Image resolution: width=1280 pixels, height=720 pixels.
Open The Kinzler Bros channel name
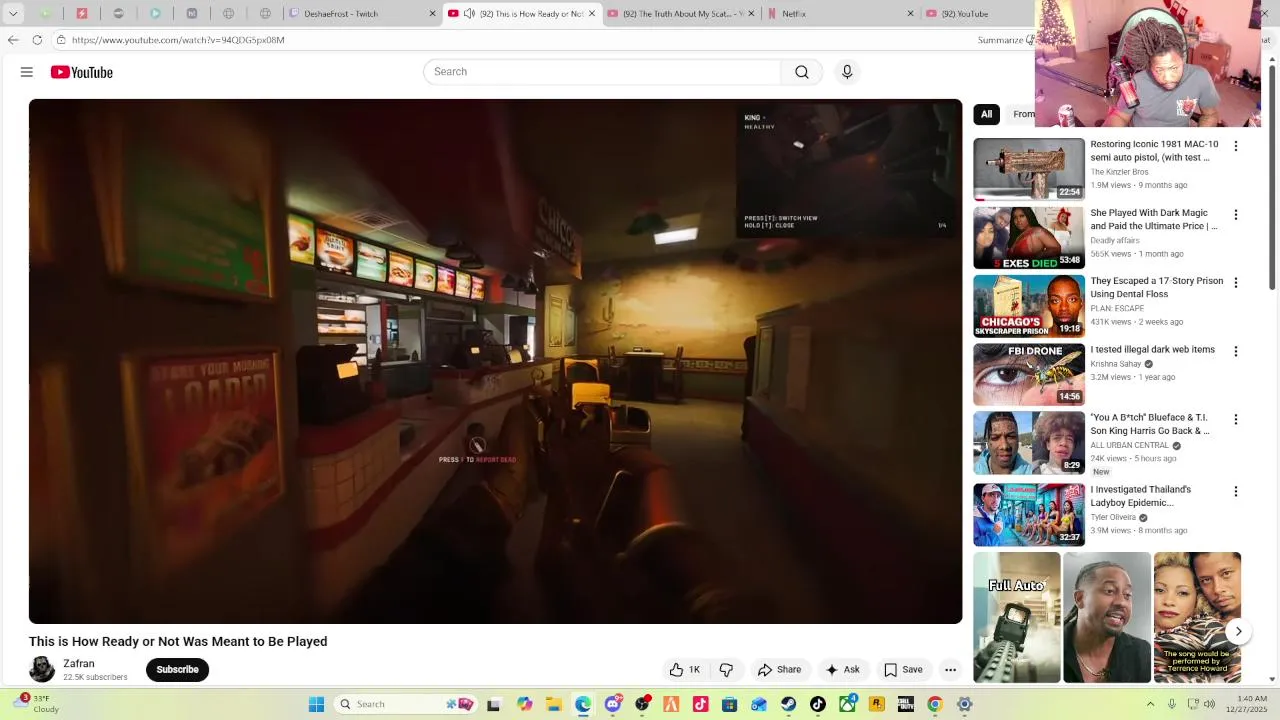(1119, 172)
